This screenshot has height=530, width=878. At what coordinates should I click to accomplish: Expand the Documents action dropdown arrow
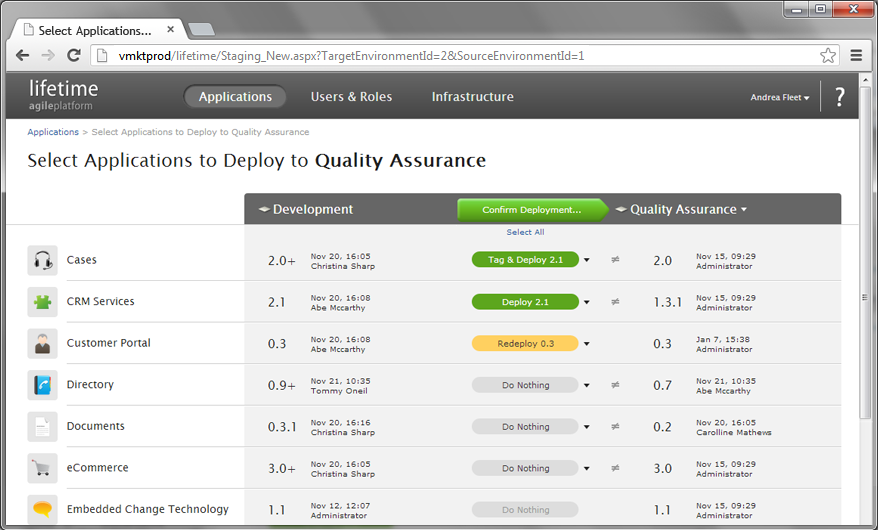click(x=587, y=426)
